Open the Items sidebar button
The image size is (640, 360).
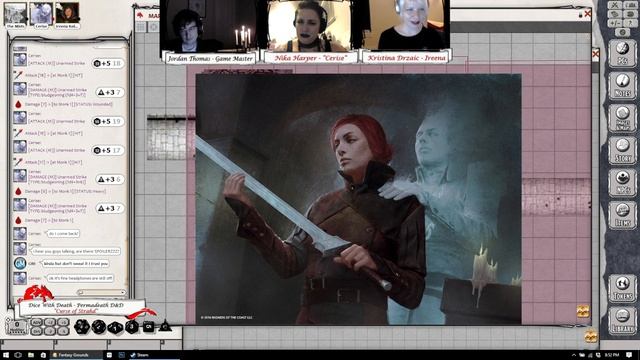click(x=622, y=215)
